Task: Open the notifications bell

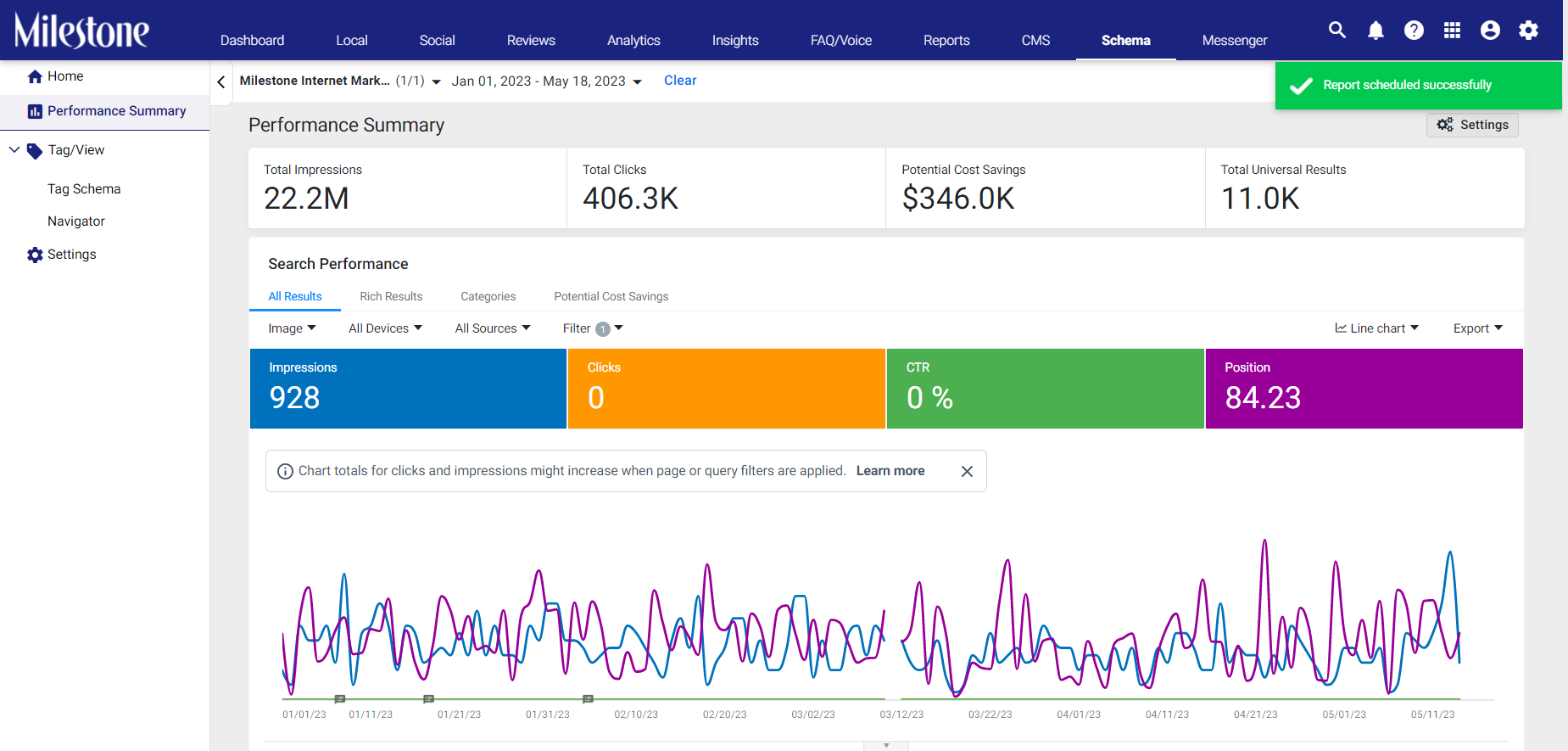Action: coord(1375,31)
